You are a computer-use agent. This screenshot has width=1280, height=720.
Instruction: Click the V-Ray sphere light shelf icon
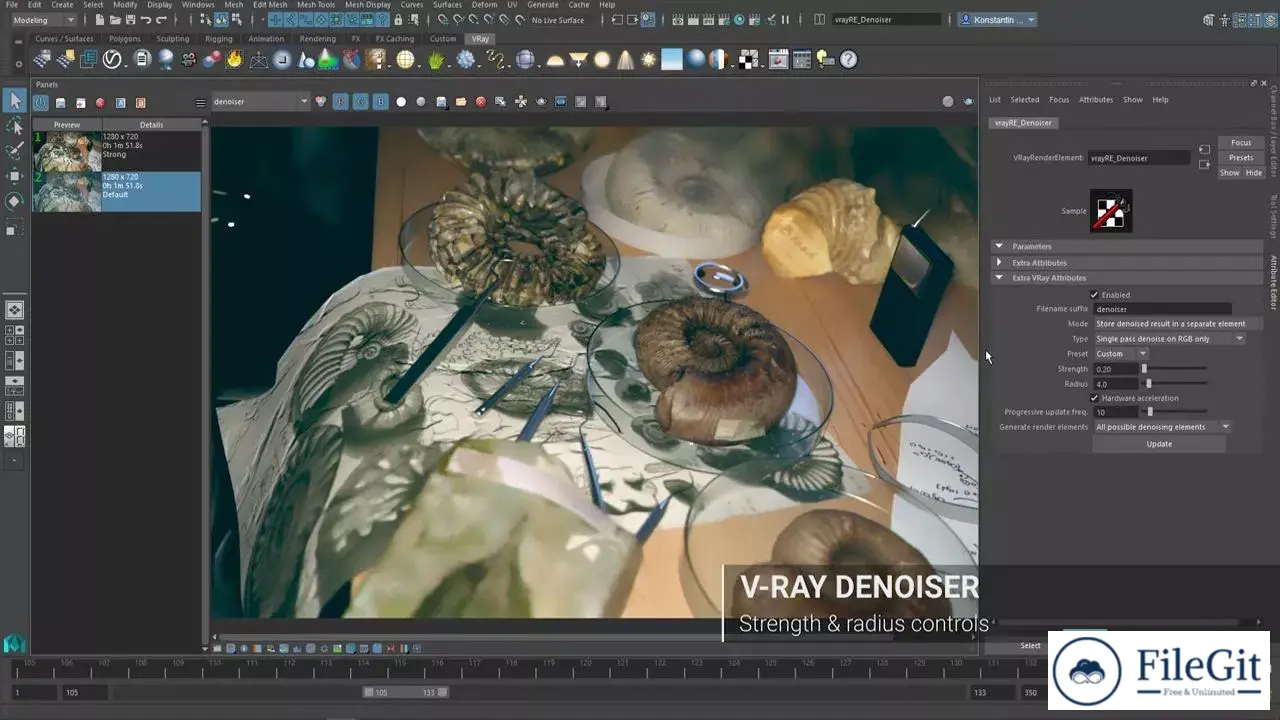pos(602,59)
